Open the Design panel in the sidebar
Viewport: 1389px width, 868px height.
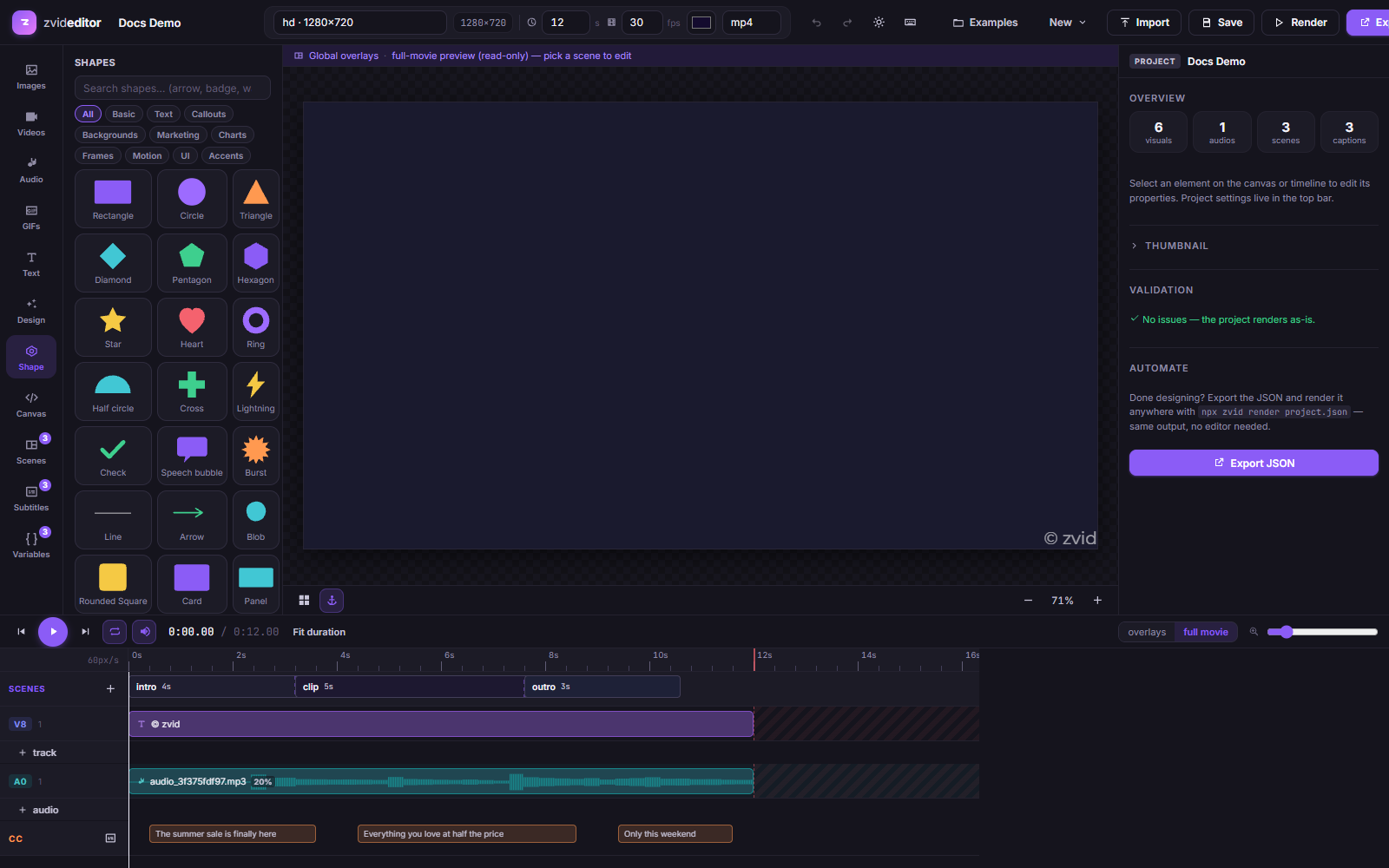tap(31, 311)
